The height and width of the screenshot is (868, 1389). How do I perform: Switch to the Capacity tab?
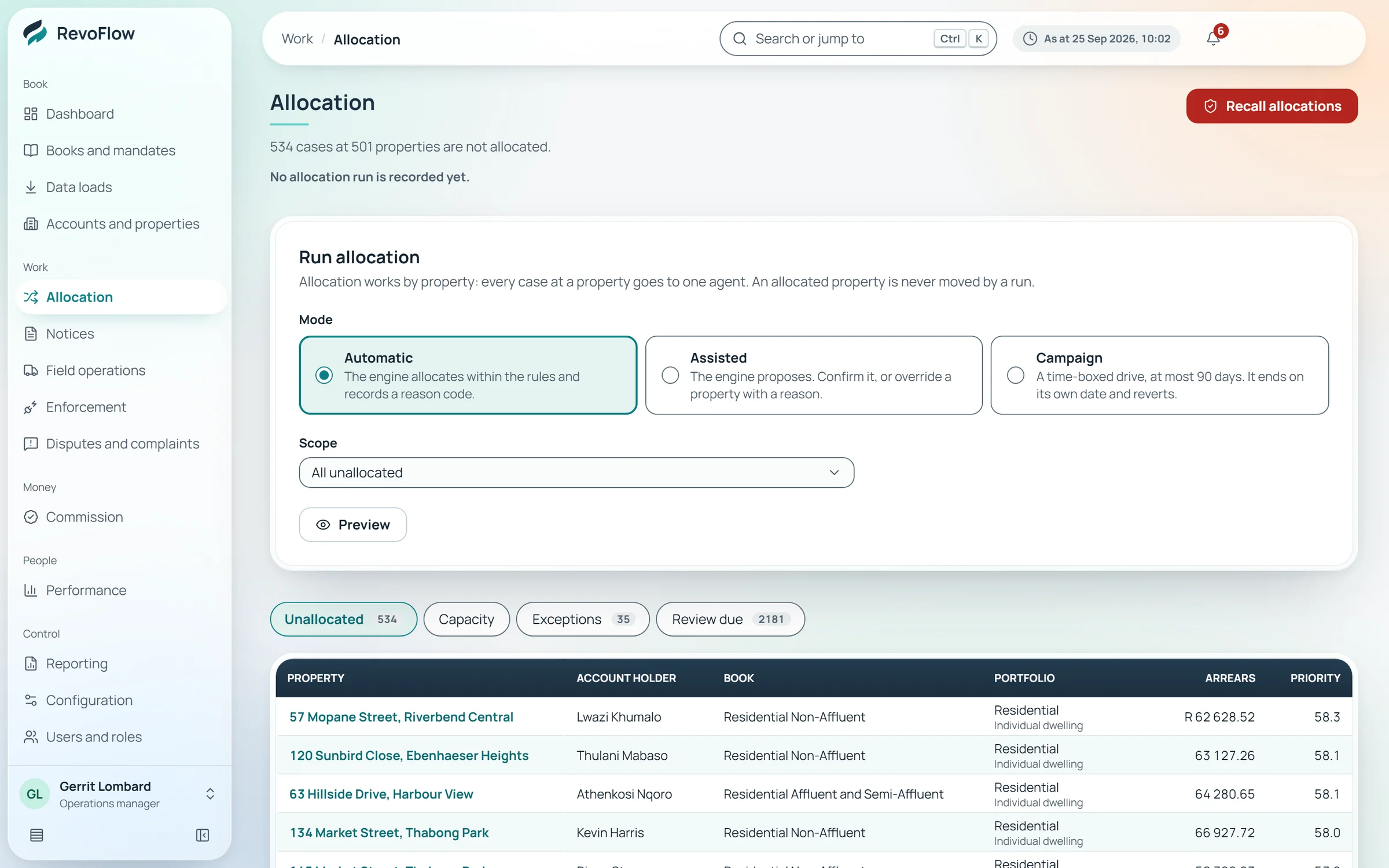(466, 619)
